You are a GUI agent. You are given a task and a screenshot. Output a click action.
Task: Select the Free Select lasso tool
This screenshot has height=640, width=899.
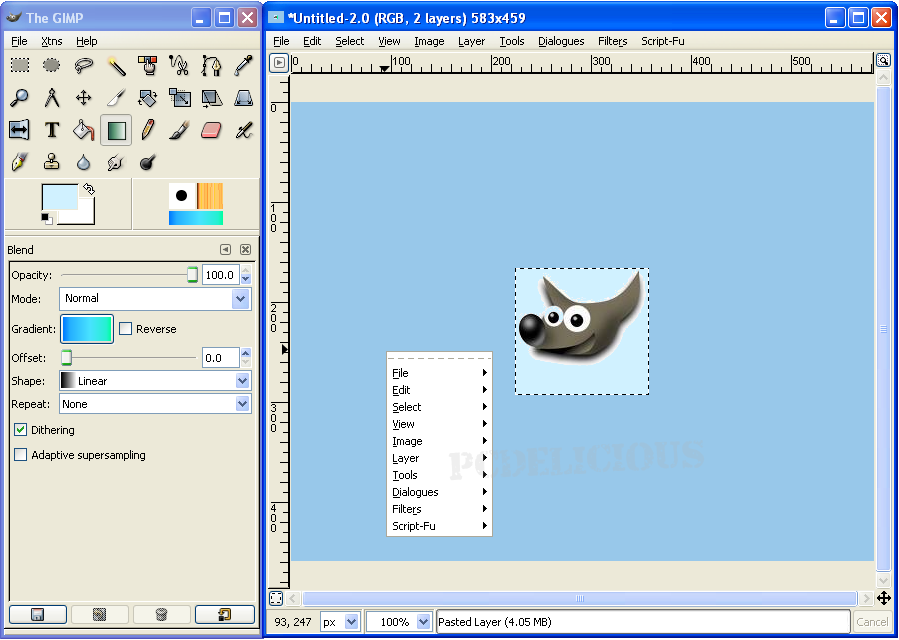84,65
